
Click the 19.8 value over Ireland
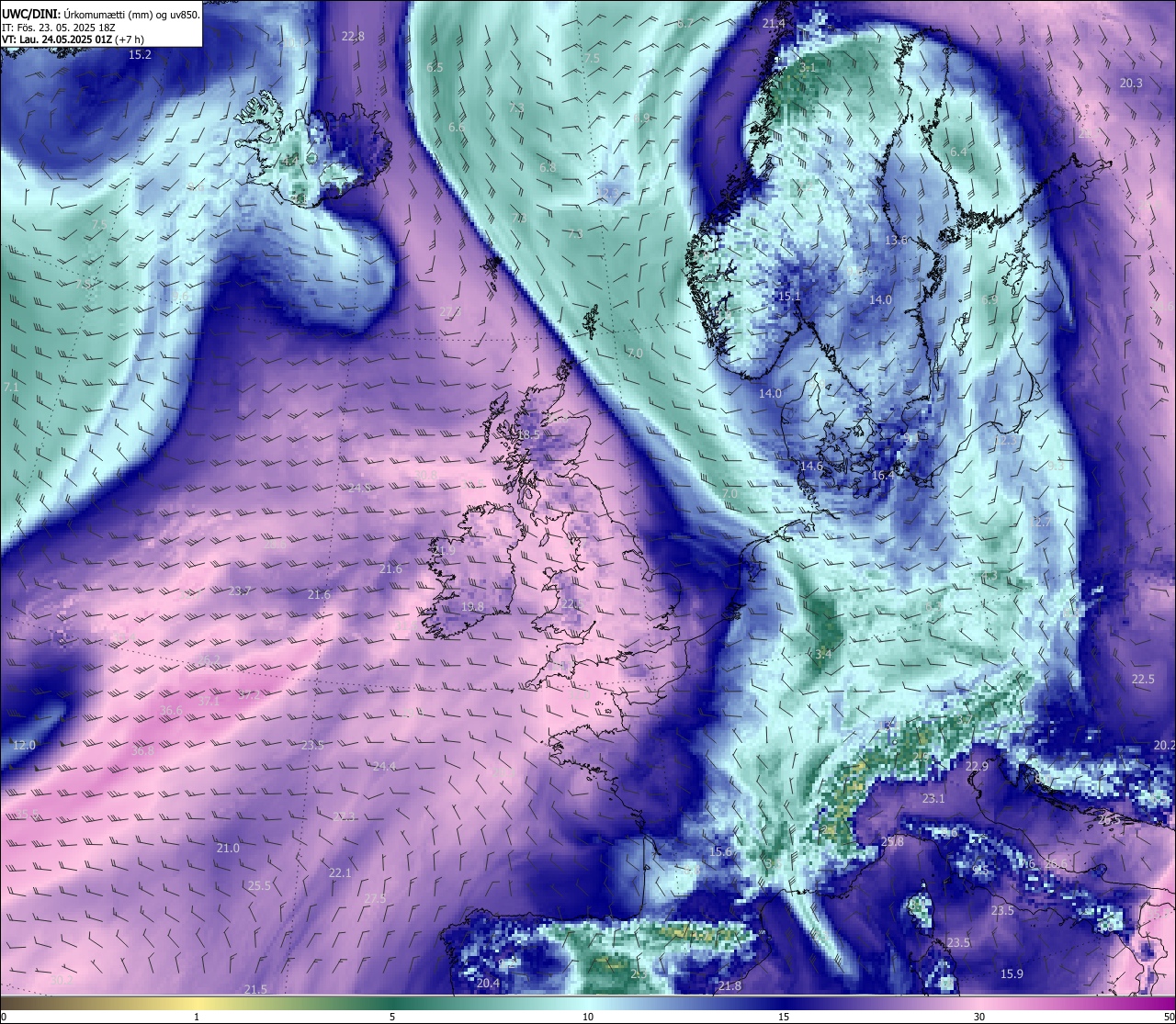tap(472, 607)
